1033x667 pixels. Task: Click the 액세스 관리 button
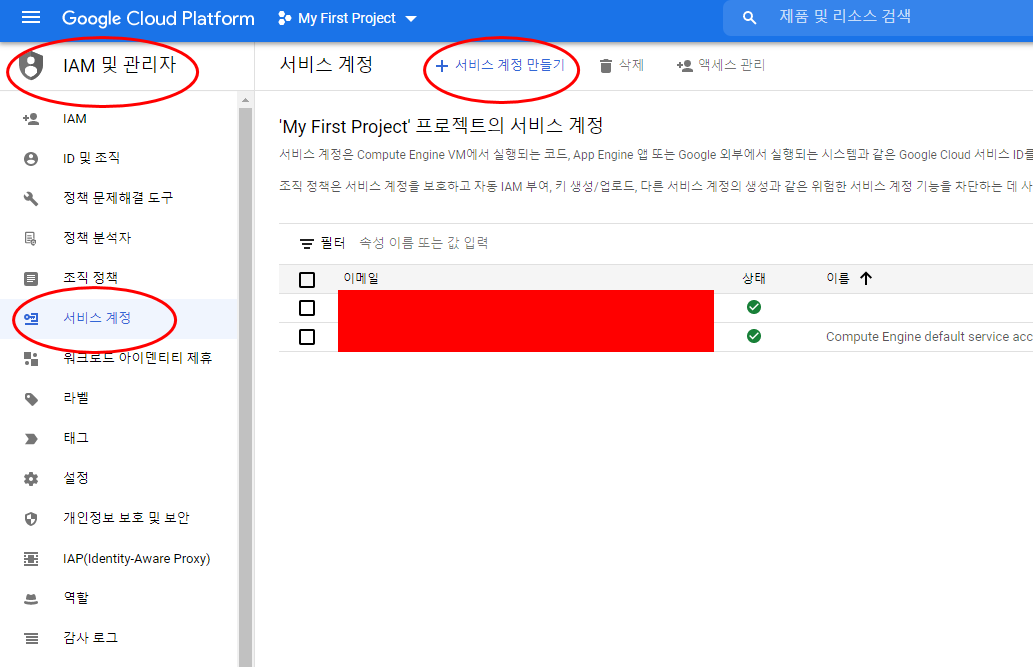721,65
